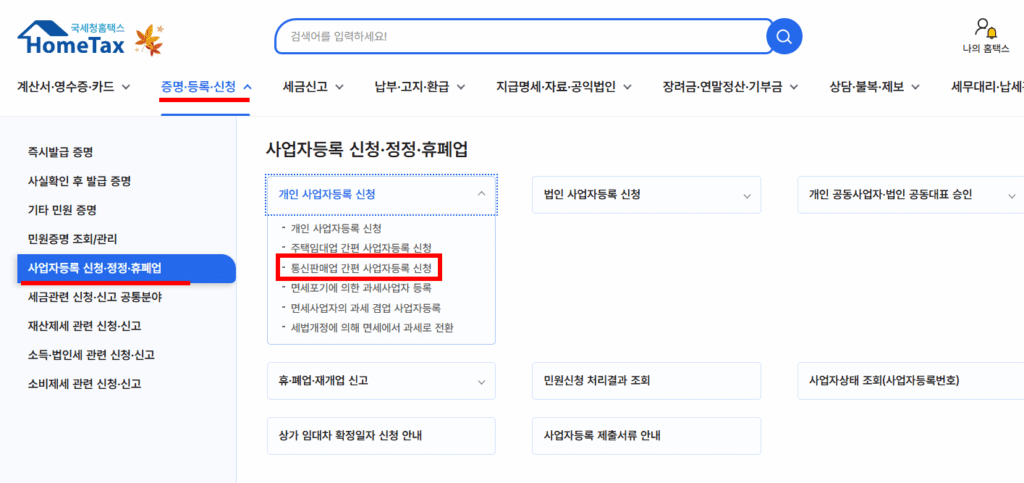Select 소비제세 관련 신청·신고
This screenshot has width=1024, height=483.
[84, 384]
